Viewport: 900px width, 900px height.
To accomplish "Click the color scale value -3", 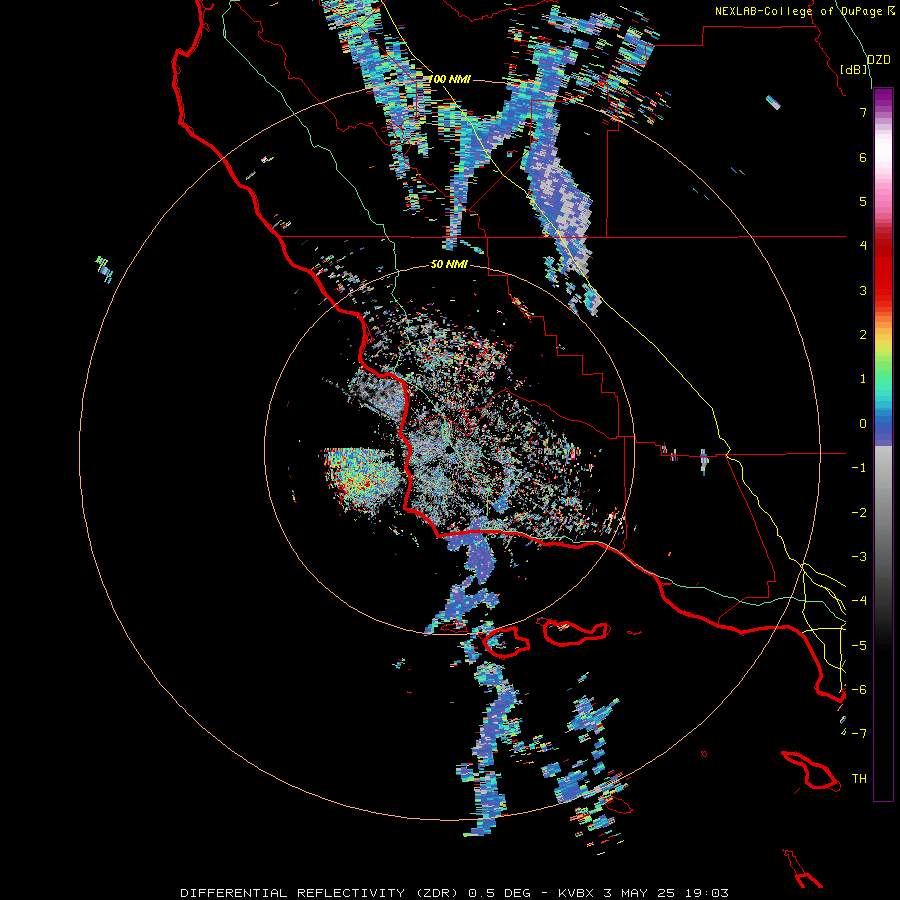I will point(859,557).
